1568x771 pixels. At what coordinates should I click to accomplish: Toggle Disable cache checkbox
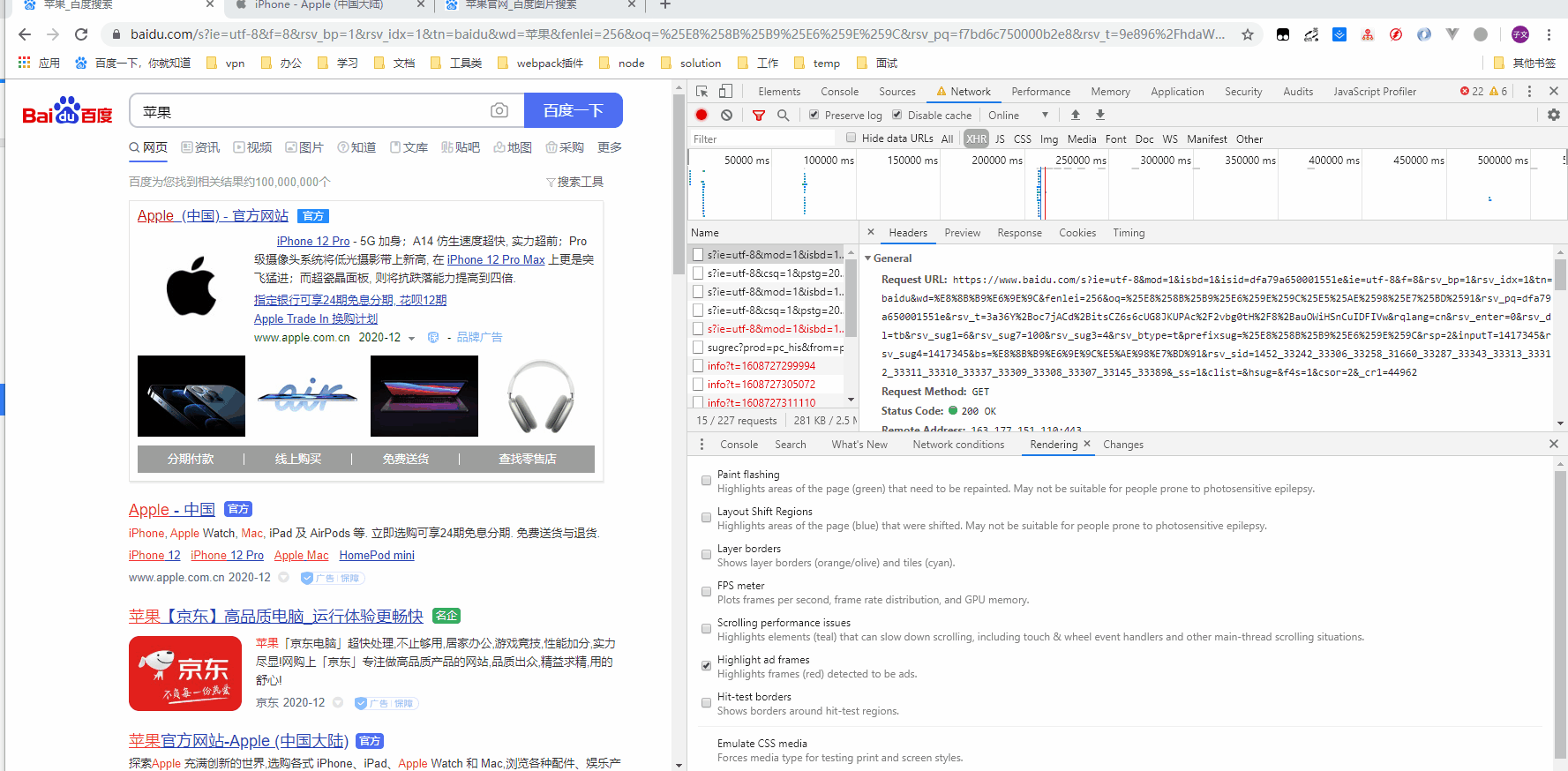tap(897, 115)
